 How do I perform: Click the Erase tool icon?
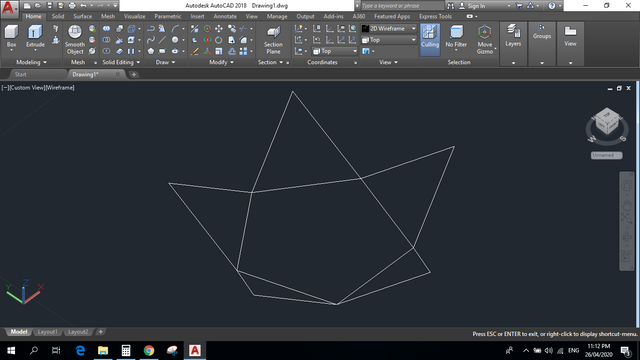(x=195, y=51)
